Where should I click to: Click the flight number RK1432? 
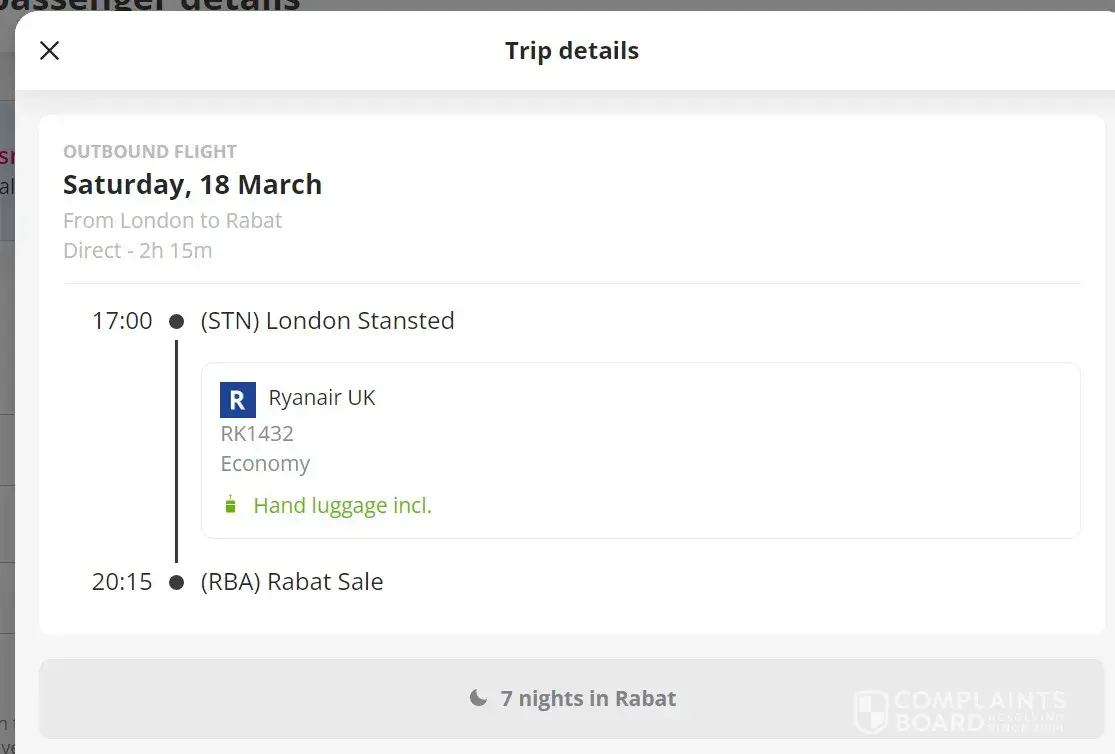(x=257, y=433)
